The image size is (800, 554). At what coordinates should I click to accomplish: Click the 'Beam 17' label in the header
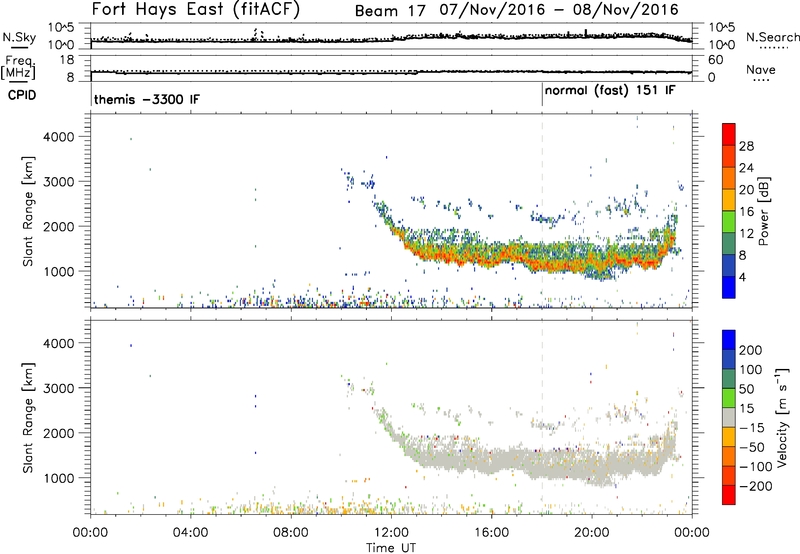tap(390, 11)
